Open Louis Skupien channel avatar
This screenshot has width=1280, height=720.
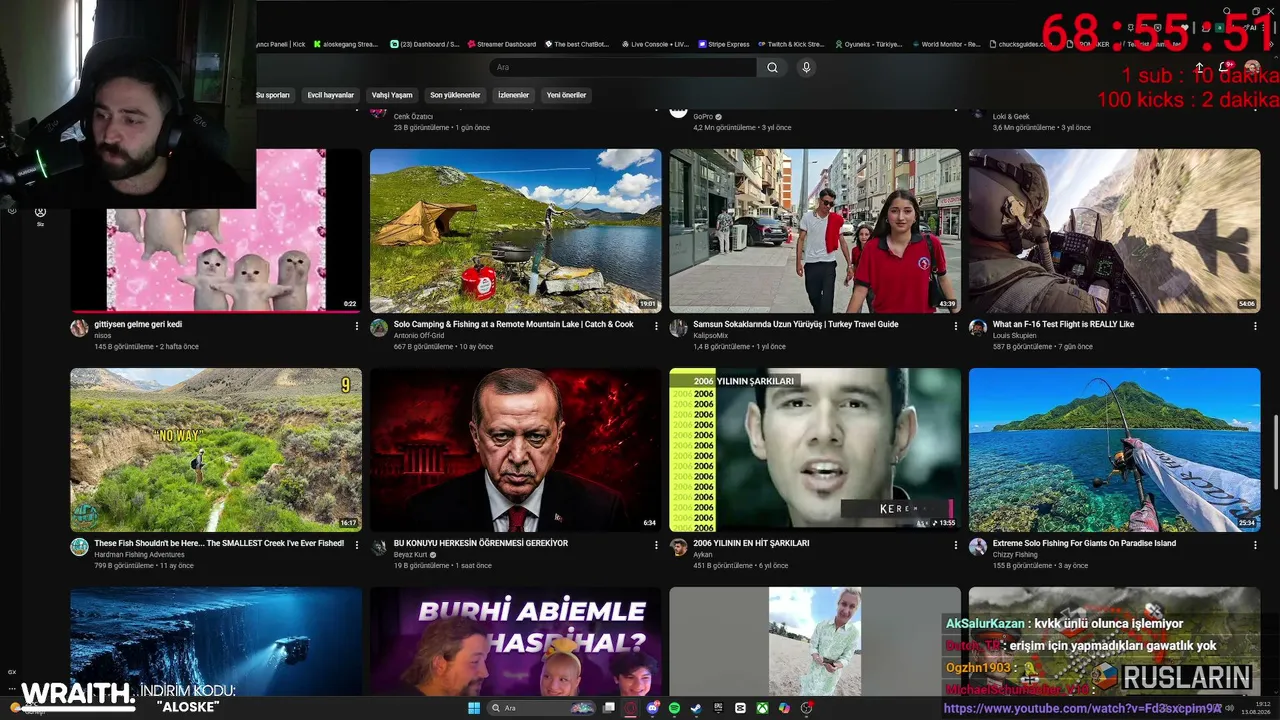pos(978,328)
